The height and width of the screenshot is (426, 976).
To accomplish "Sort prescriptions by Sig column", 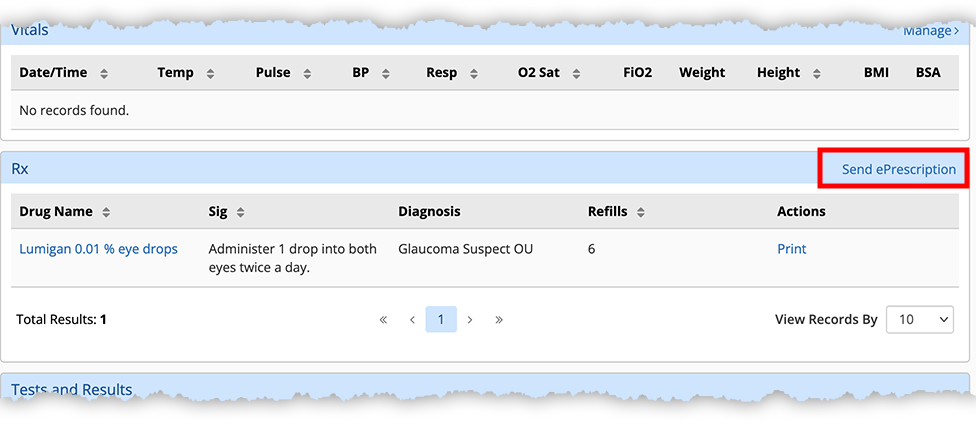I will point(241,212).
